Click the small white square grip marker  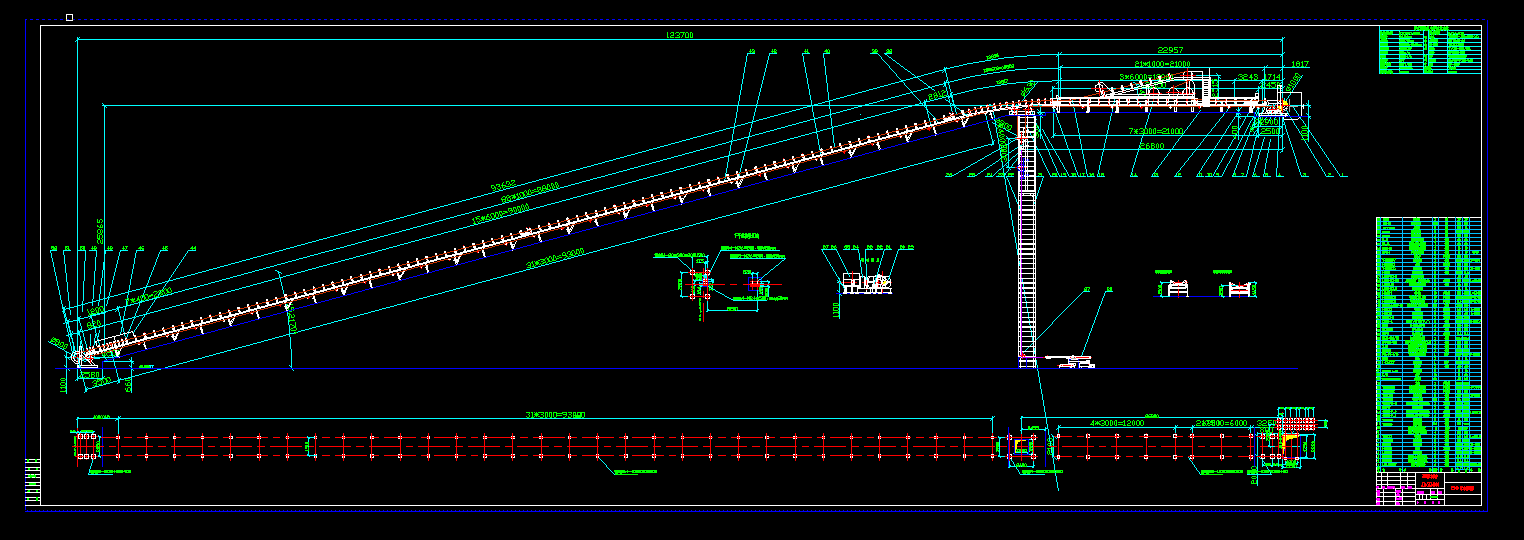tap(69, 17)
